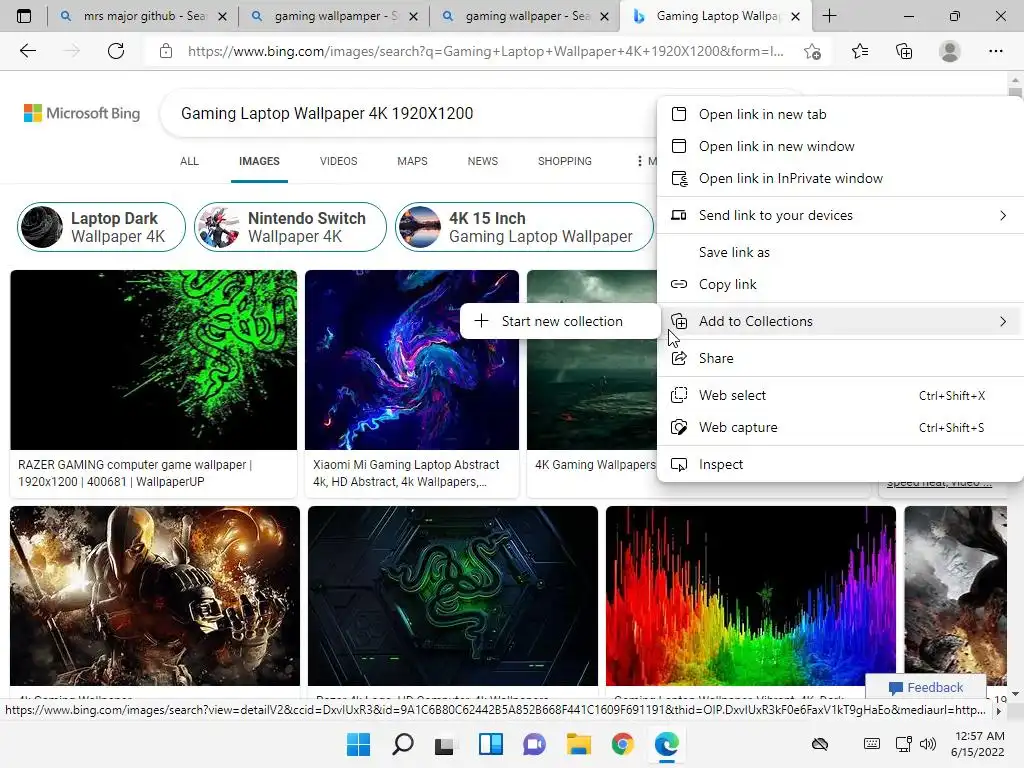Open the green Razer splash thumbnail
This screenshot has height=768, width=1024.
153,360
